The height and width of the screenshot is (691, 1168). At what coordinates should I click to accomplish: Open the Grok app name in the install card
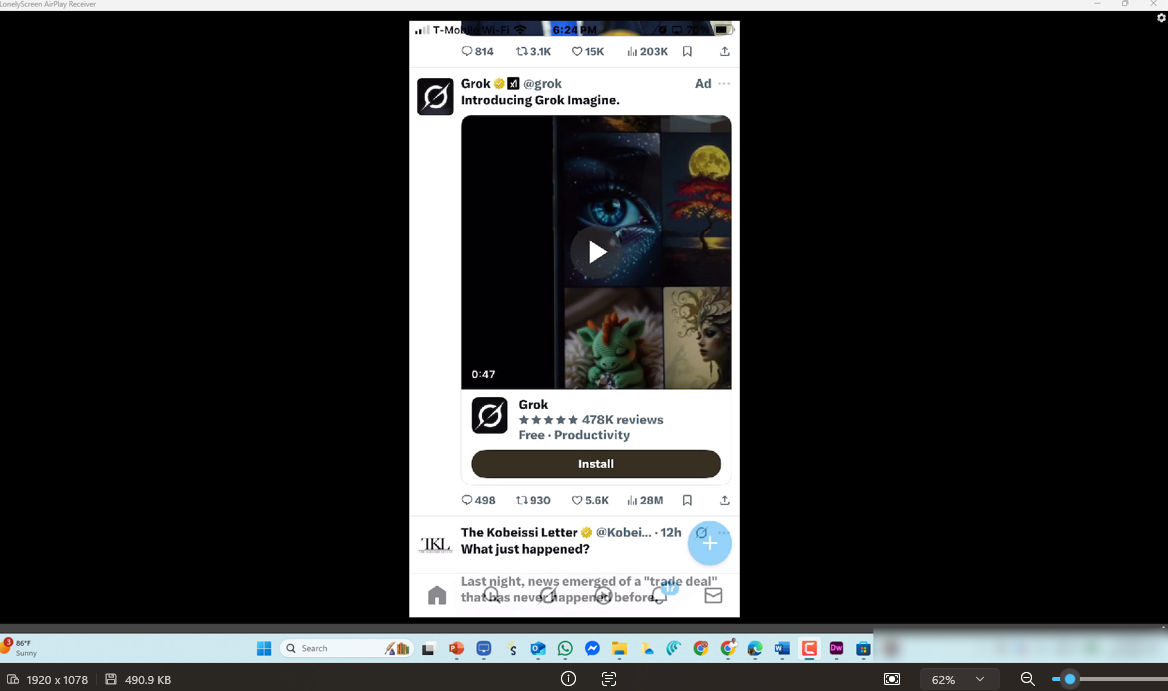point(533,404)
